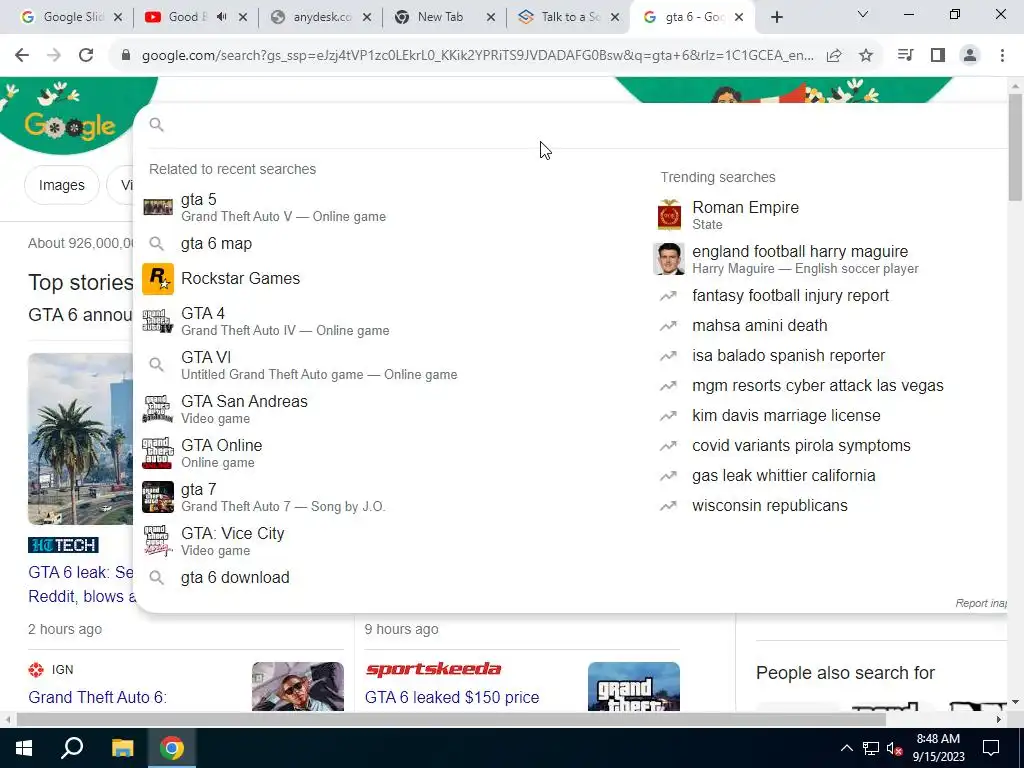Open Windows taskbar search
Image resolution: width=1024 pixels, height=768 pixels.
[x=72, y=748]
